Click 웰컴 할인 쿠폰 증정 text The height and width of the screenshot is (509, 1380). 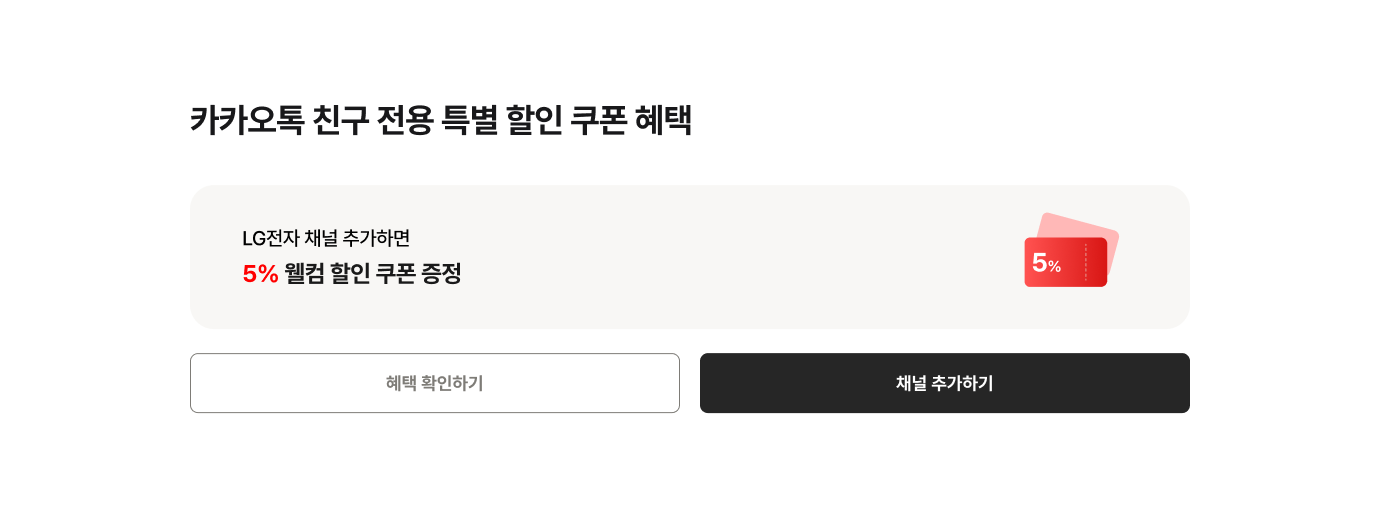tap(373, 273)
